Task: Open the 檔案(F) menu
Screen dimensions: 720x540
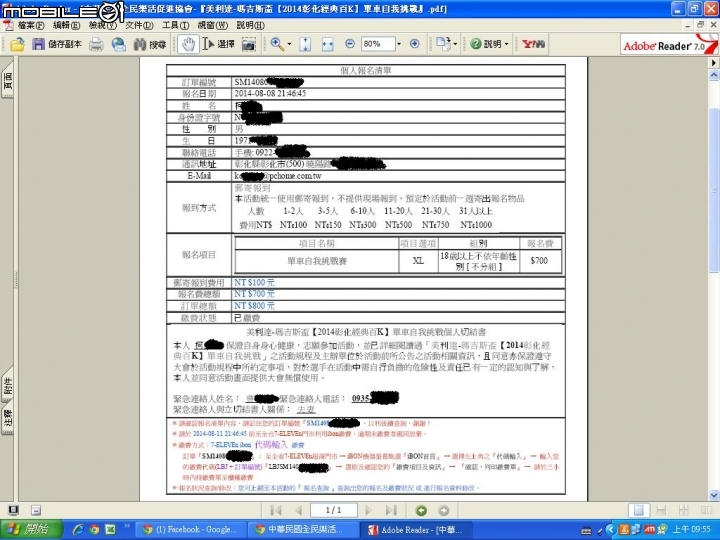Action: (31, 25)
